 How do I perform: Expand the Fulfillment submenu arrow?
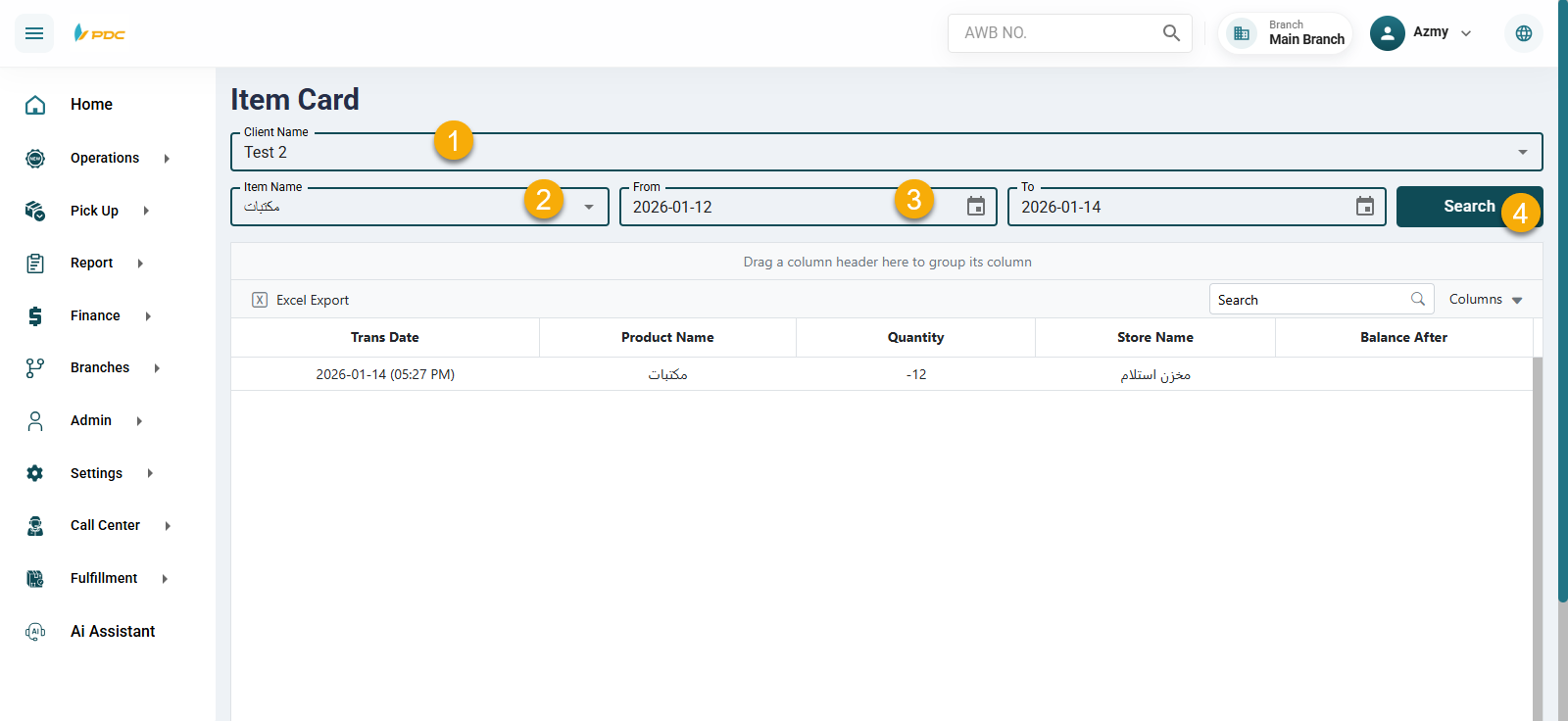coord(165,579)
